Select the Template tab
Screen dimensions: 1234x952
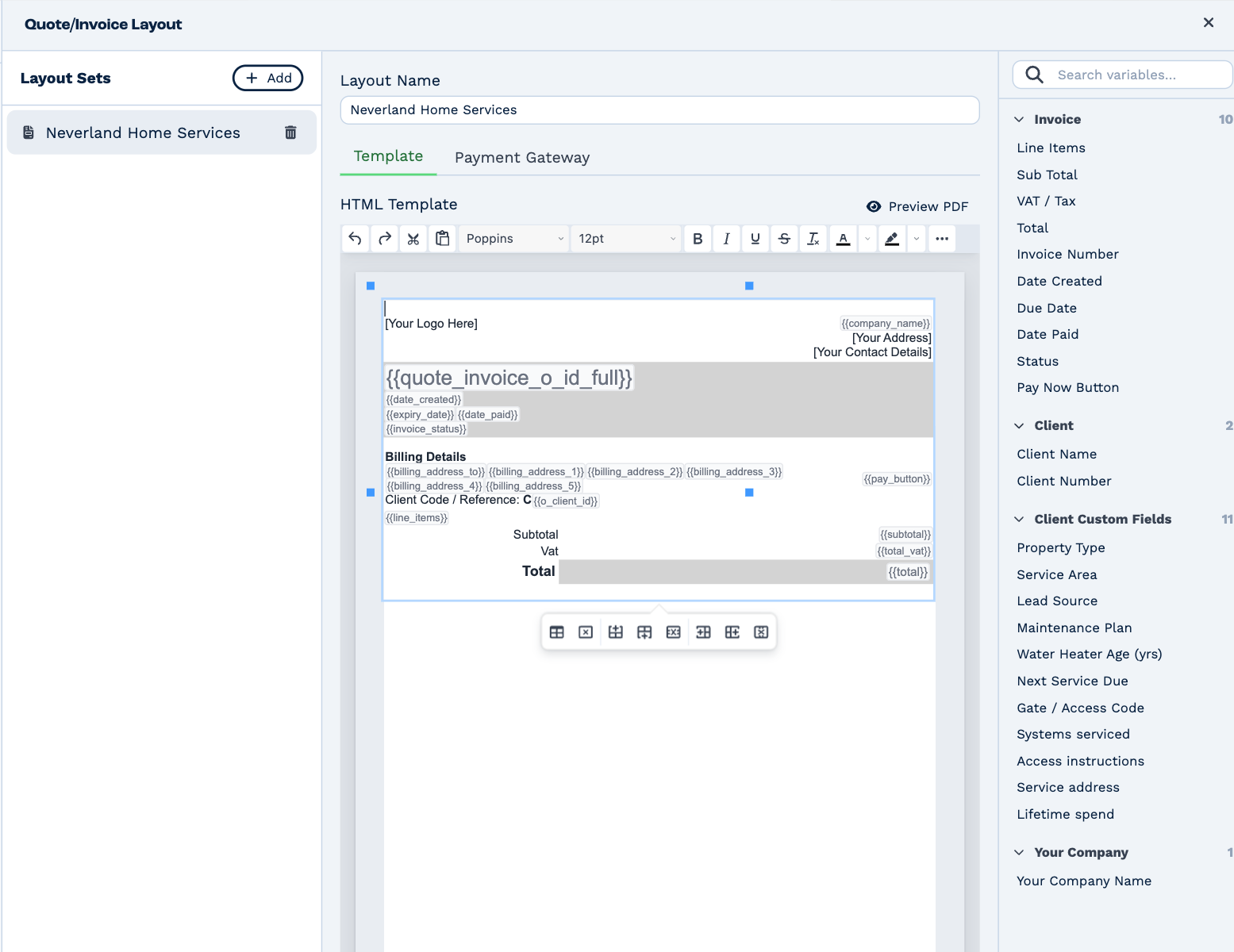click(388, 156)
